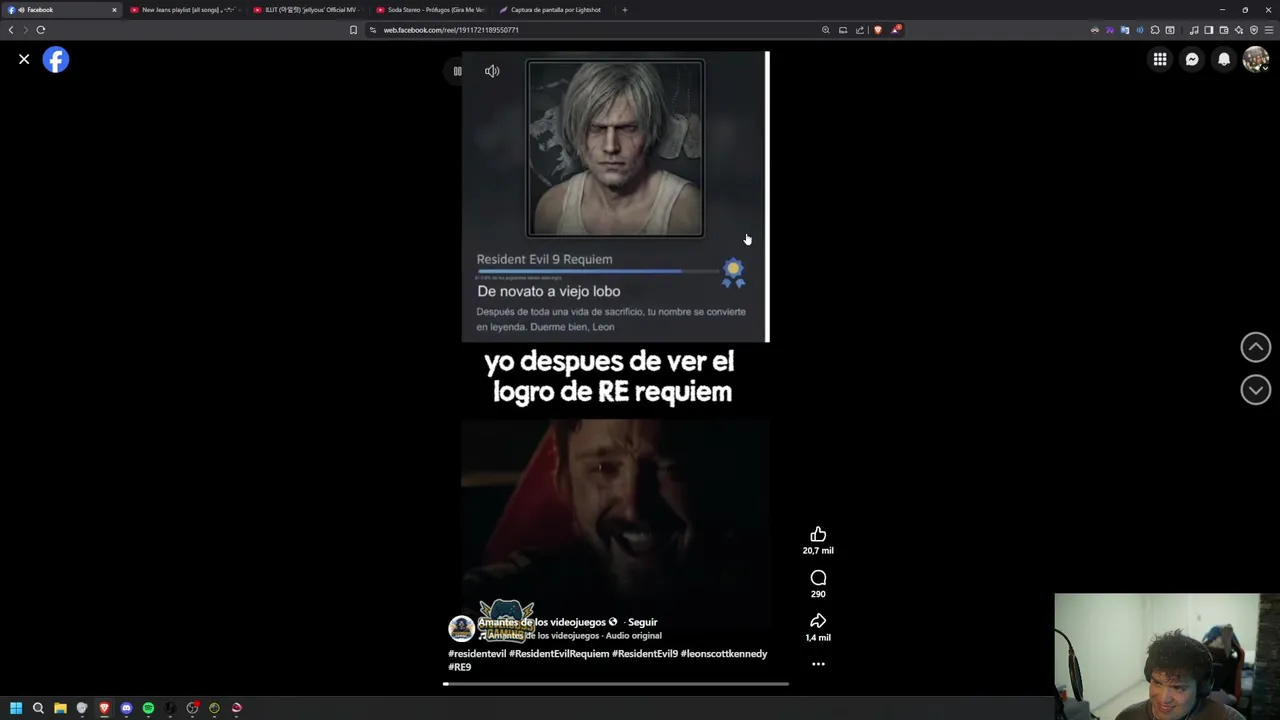Open the browser extensions puzzle icon
1280x720 pixels.
coord(1155,30)
